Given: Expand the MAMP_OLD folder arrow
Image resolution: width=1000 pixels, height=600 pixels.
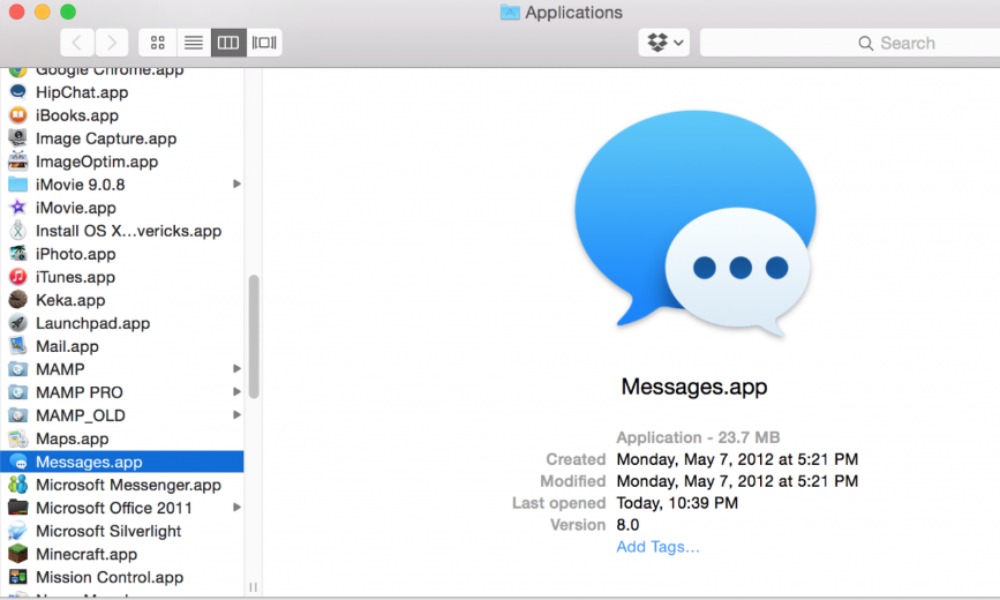Looking at the screenshot, I should pyautogui.click(x=237, y=414).
